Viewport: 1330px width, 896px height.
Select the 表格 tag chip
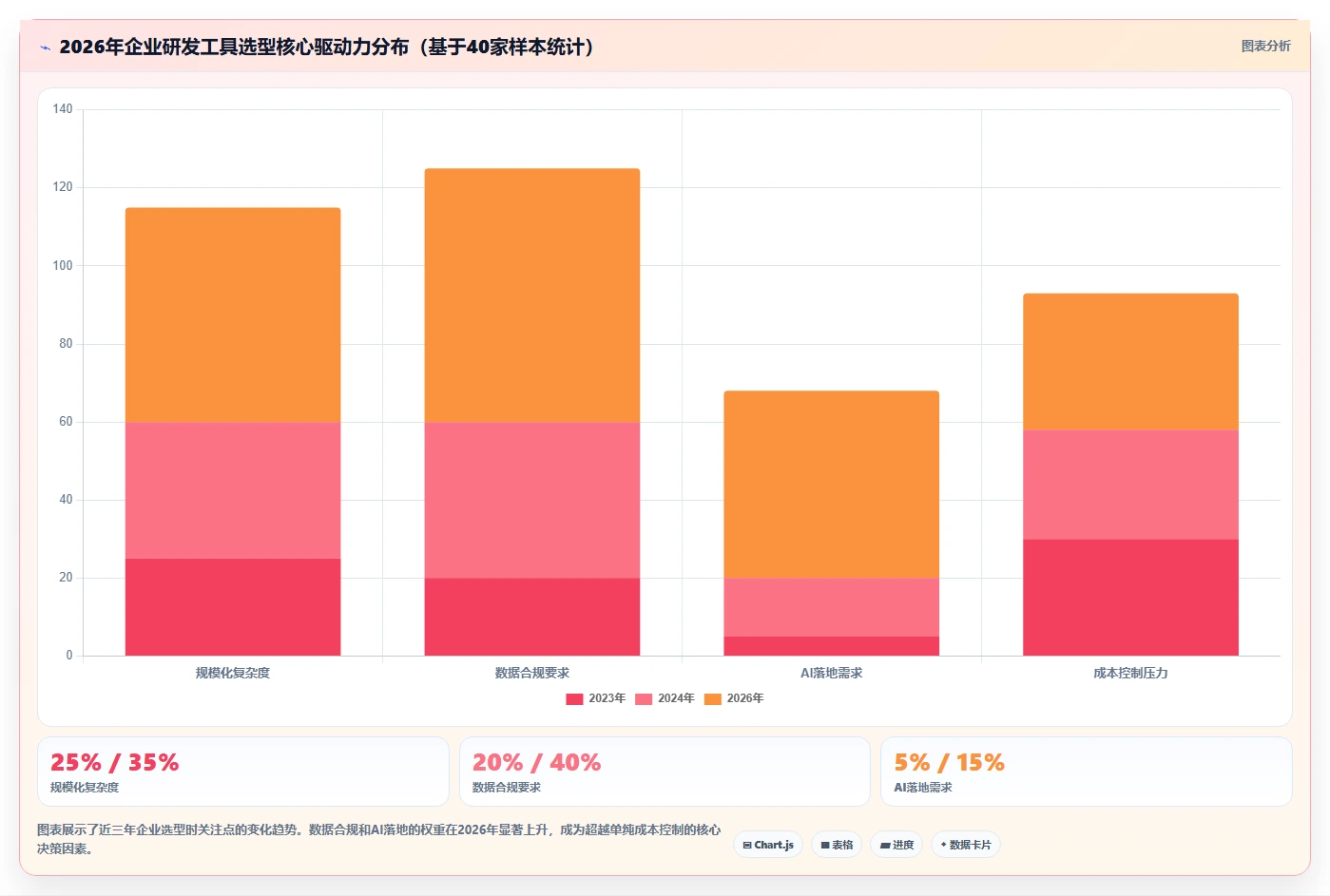click(837, 845)
